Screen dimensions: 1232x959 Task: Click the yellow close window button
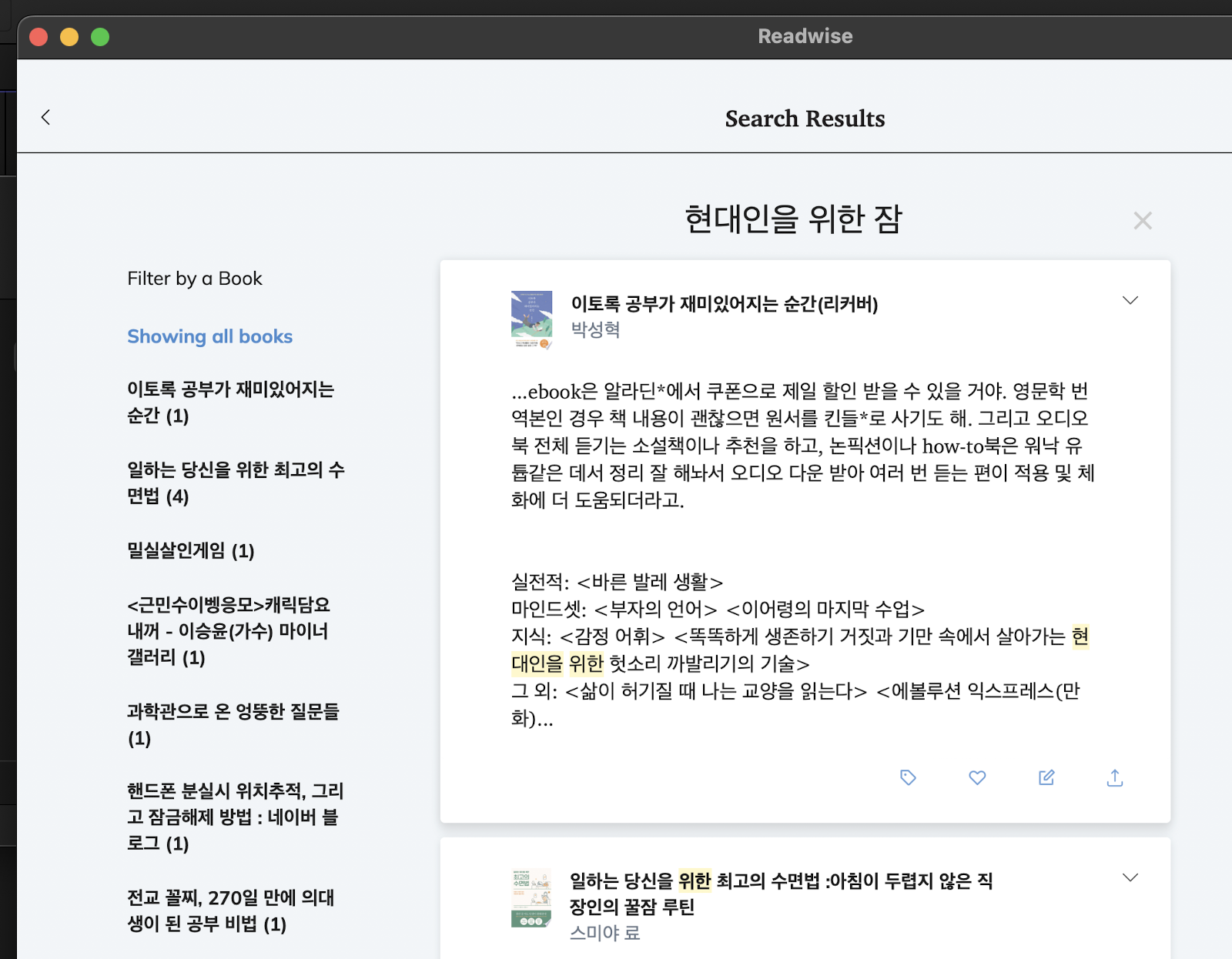(x=69, y=37)
